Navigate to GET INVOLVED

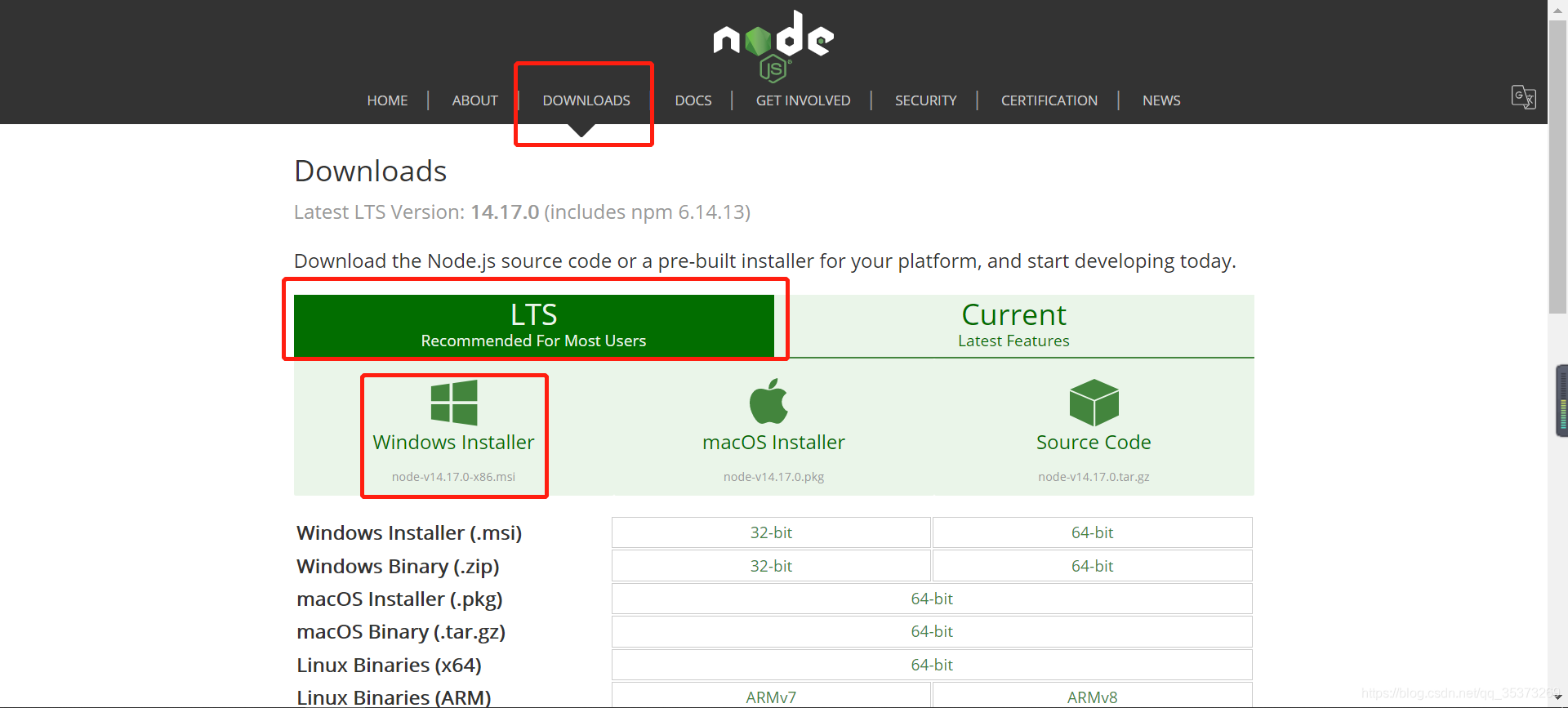803,100
